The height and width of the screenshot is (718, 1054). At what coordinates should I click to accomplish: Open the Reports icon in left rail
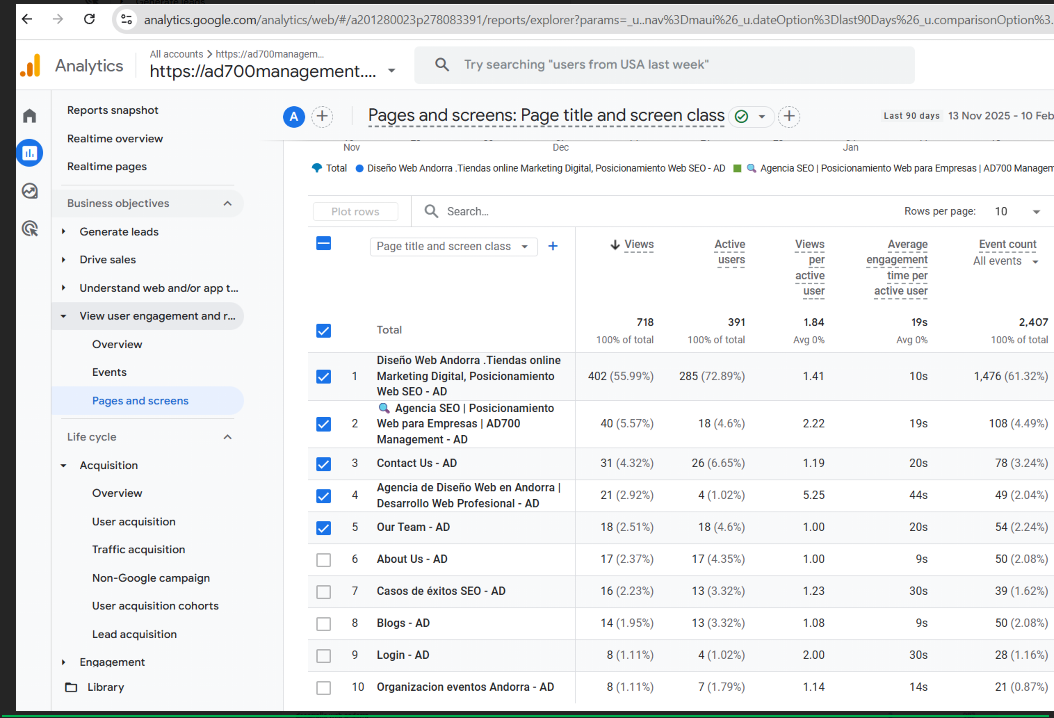(30, 153)
